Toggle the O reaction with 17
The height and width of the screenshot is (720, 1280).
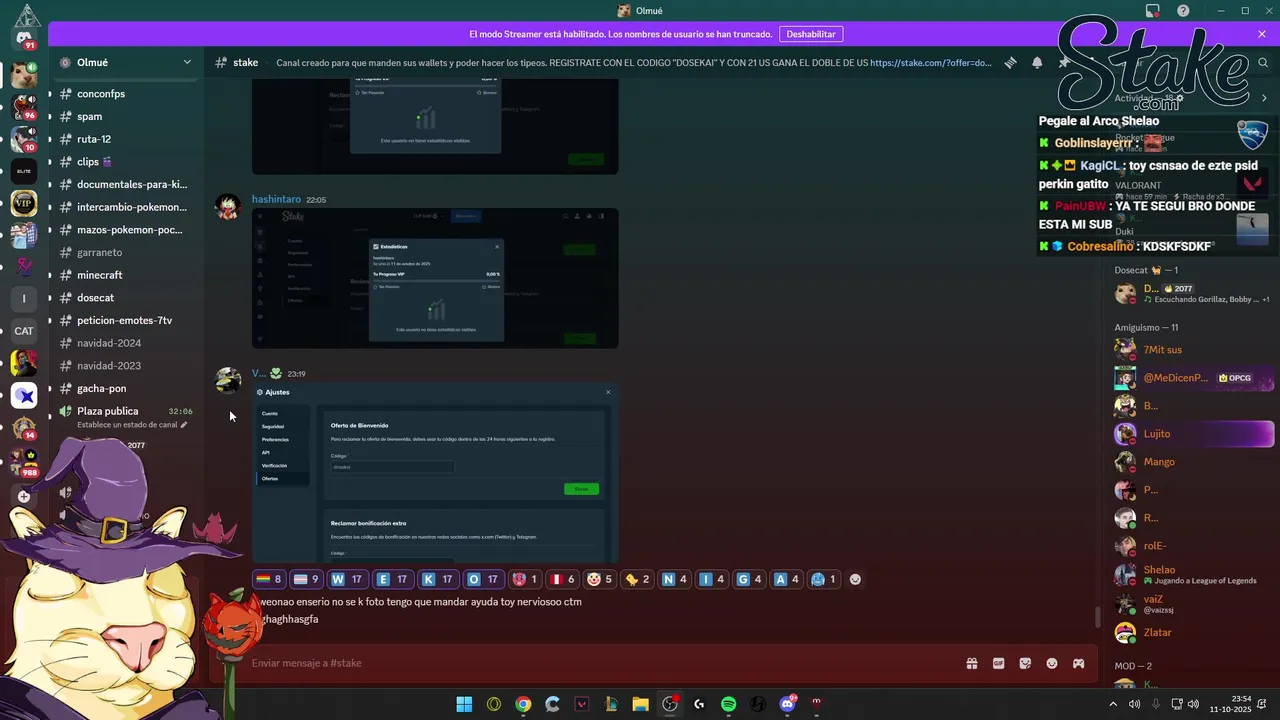coord(483,579)
